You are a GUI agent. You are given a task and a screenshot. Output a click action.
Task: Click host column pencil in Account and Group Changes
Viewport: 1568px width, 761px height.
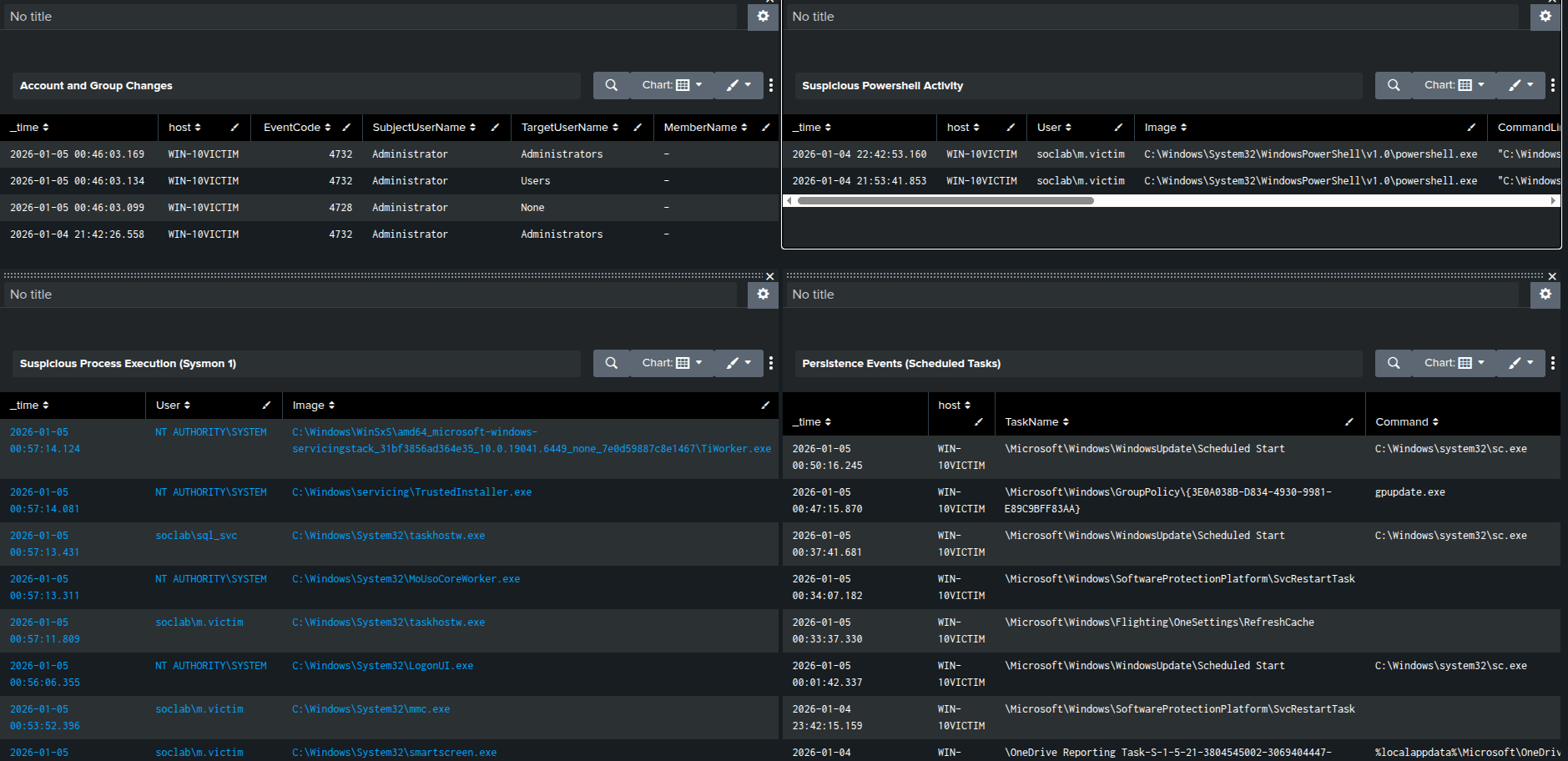coord(234,128)
